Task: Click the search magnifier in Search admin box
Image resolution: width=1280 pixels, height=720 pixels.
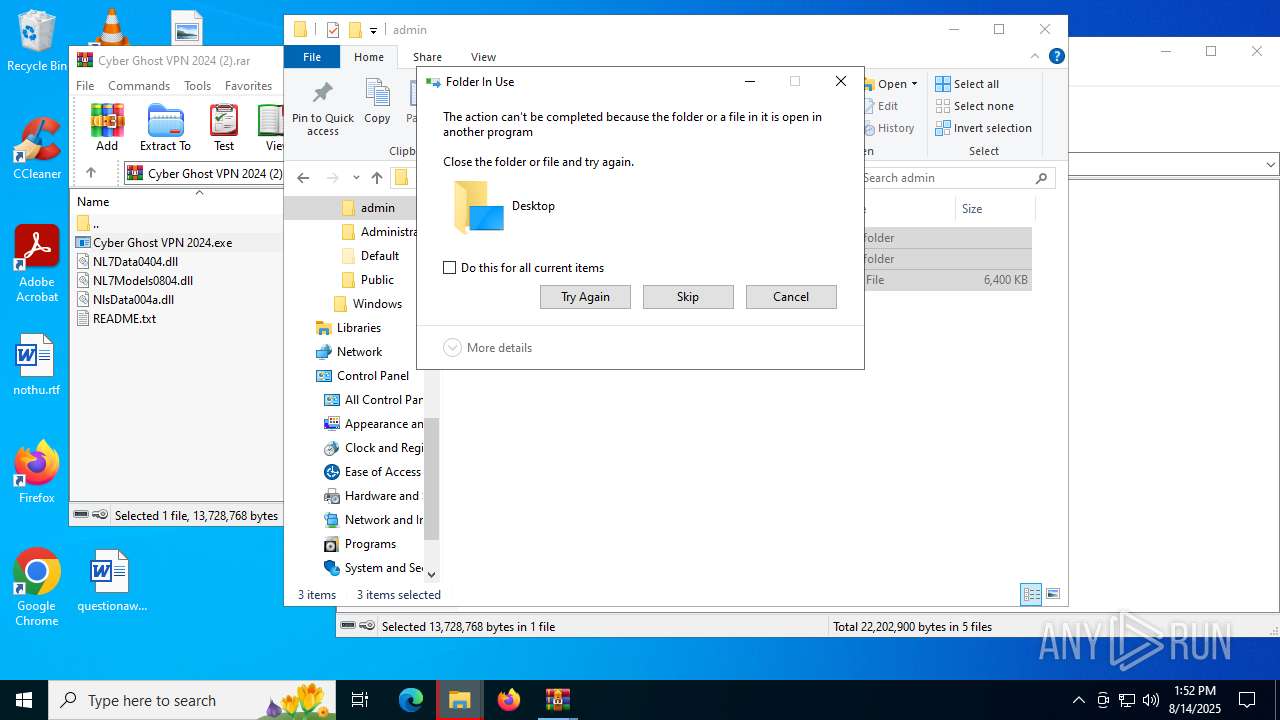Action: pos(1041,178)
